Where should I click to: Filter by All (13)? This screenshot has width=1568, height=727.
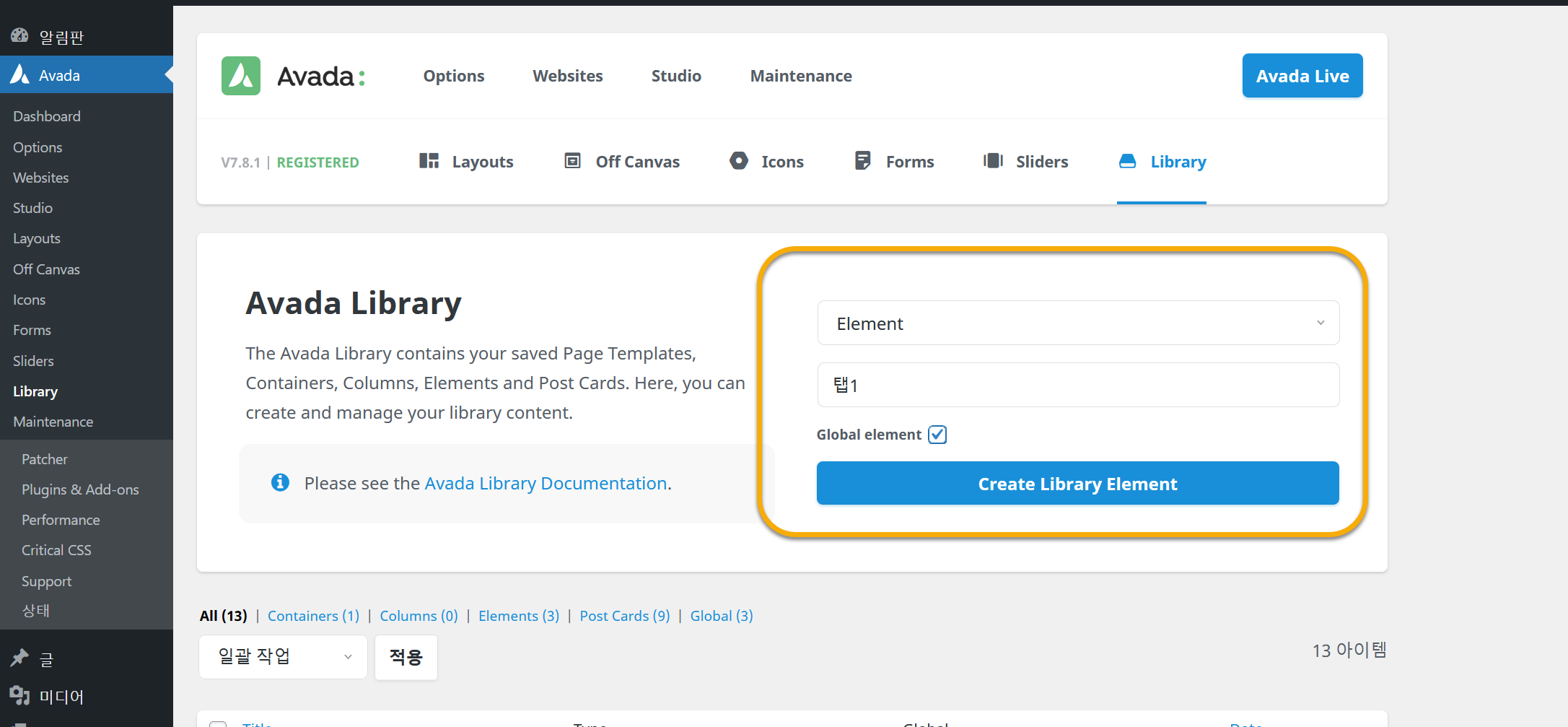[224, 616]
